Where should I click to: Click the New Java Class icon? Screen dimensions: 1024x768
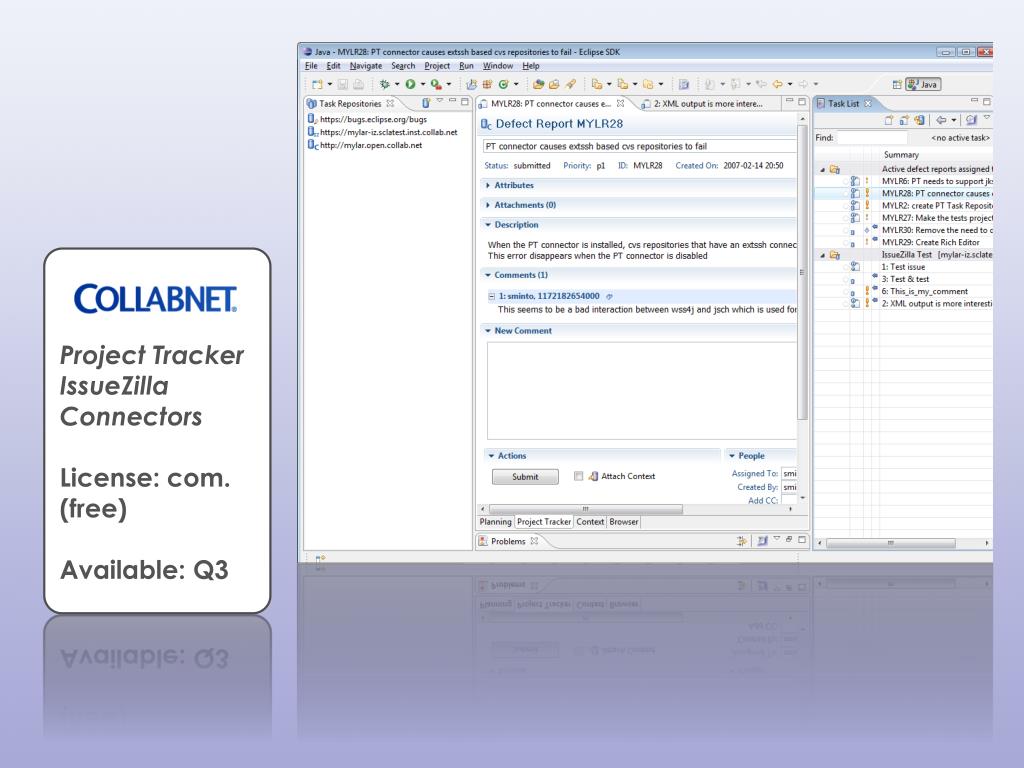coord(504,84)
